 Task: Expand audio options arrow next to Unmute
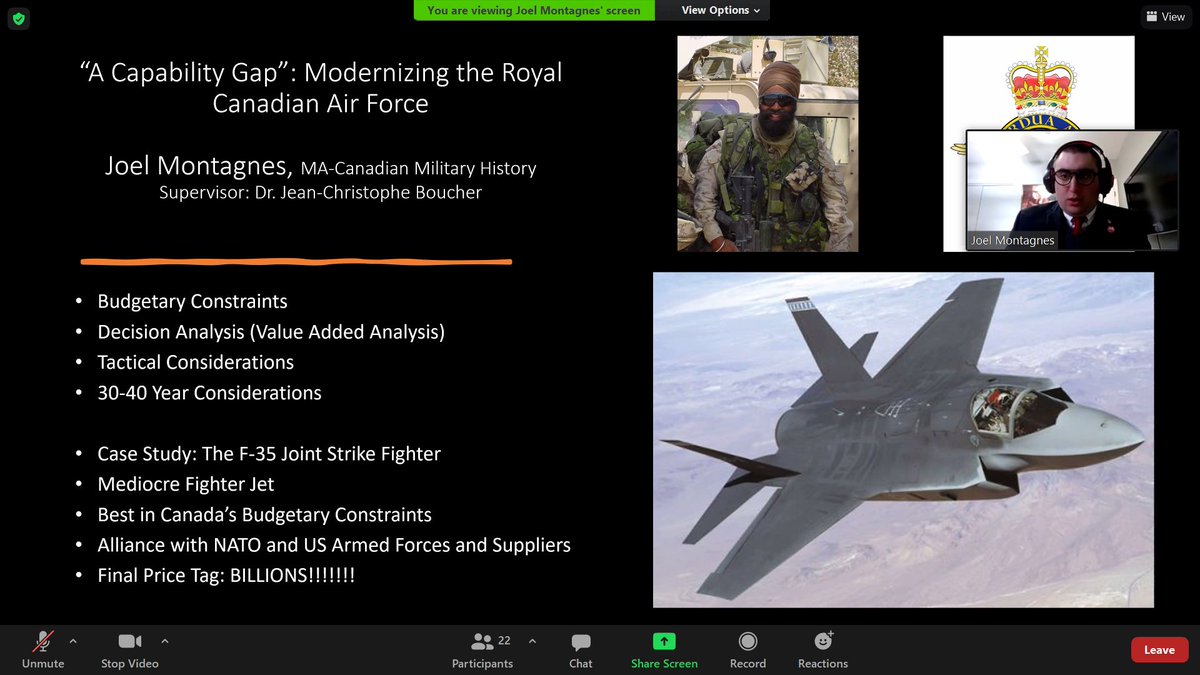click(x=72, y=640)
